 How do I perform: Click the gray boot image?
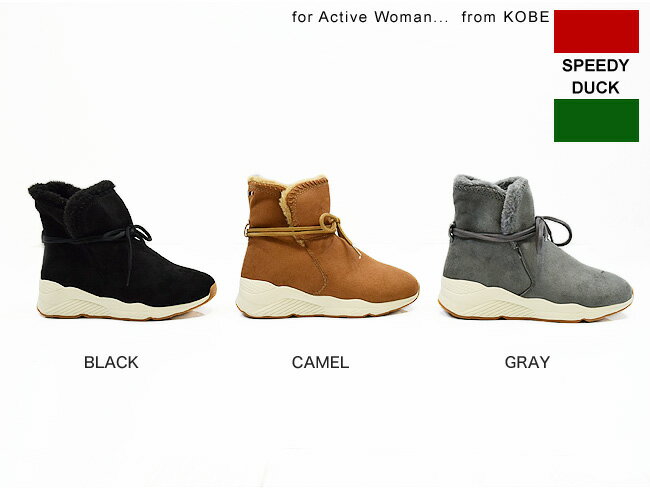[536, 248]
